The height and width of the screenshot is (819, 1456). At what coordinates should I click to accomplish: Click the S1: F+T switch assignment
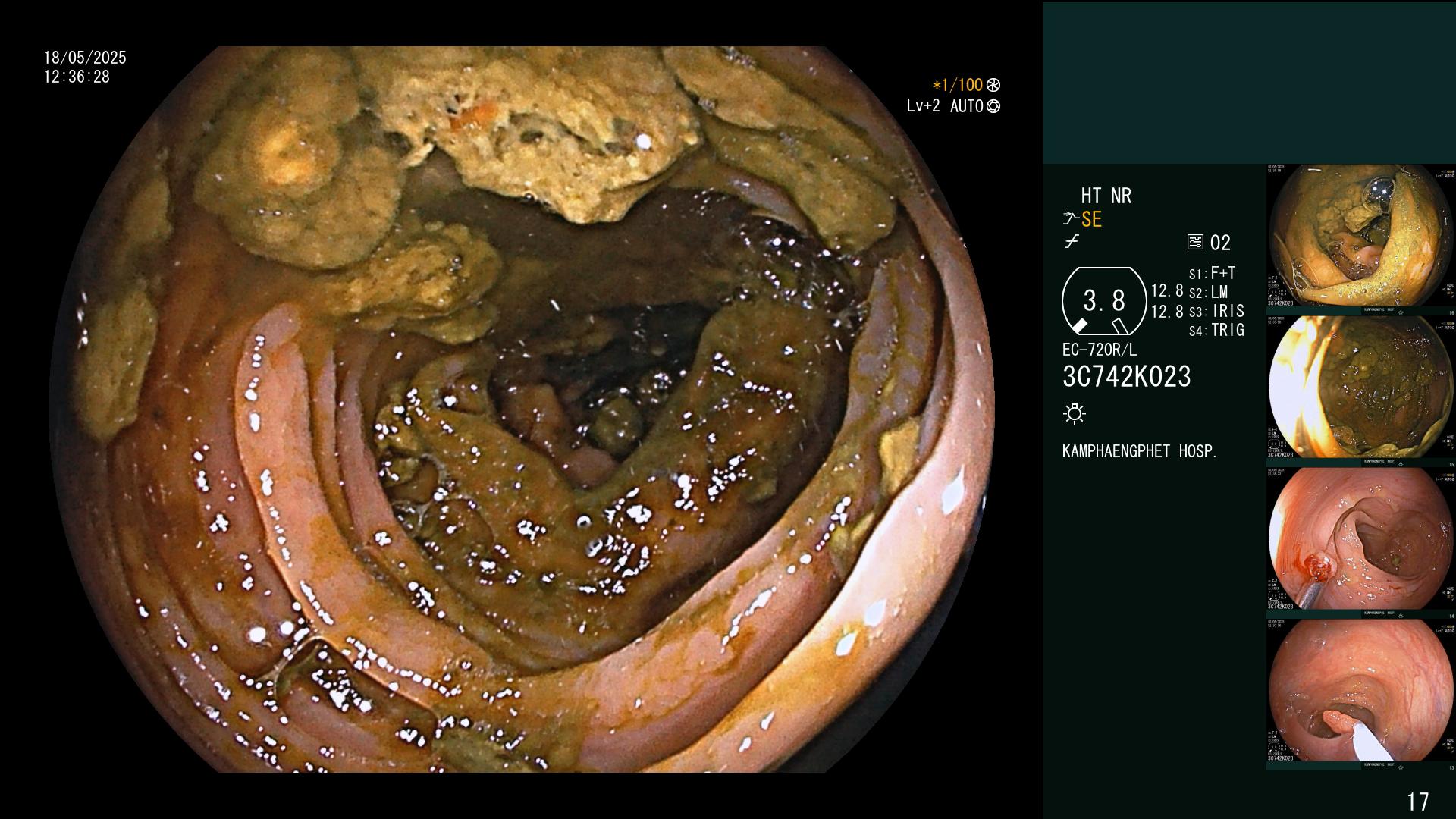click(x=1212, y=273)
